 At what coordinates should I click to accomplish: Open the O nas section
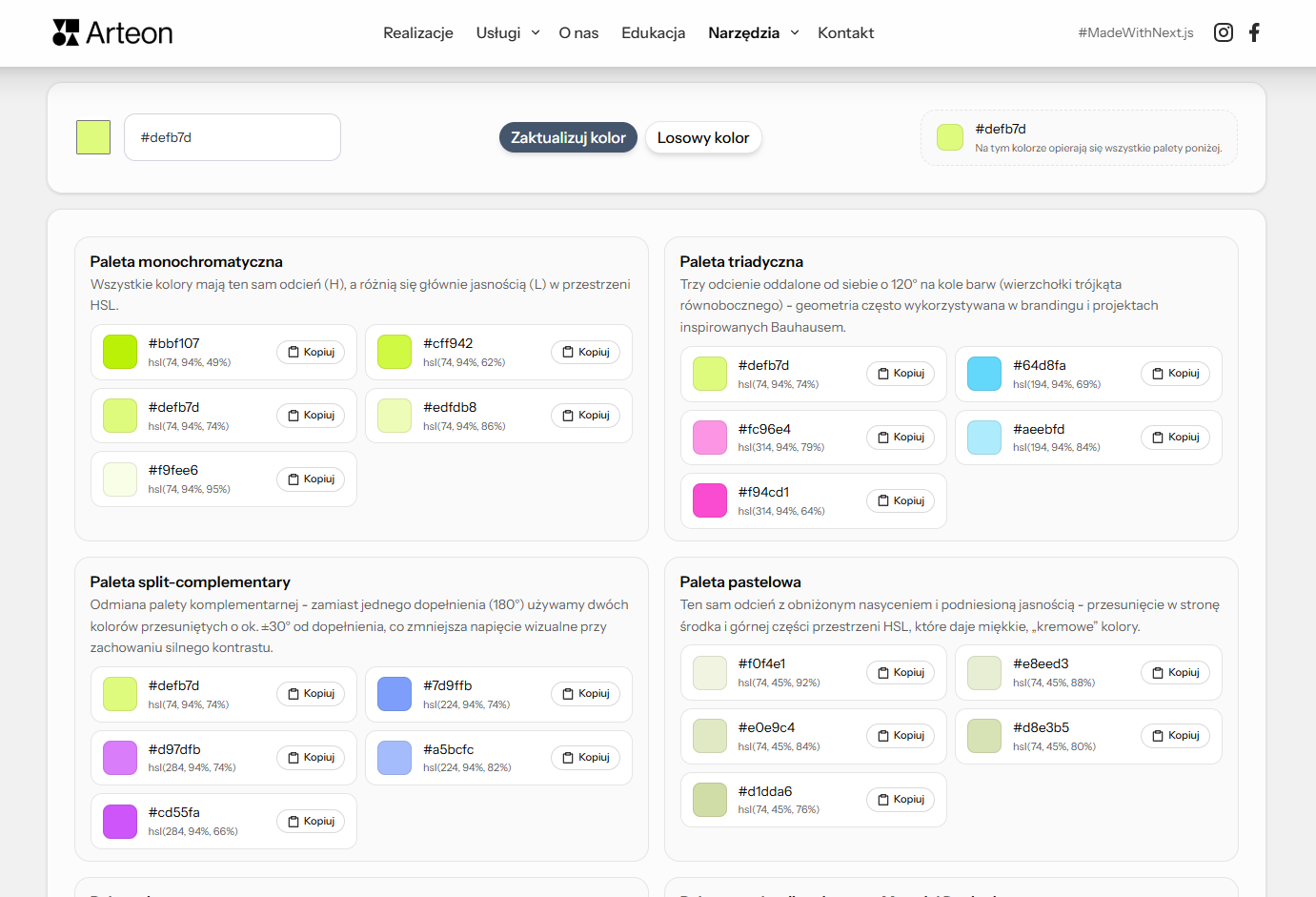578,32
